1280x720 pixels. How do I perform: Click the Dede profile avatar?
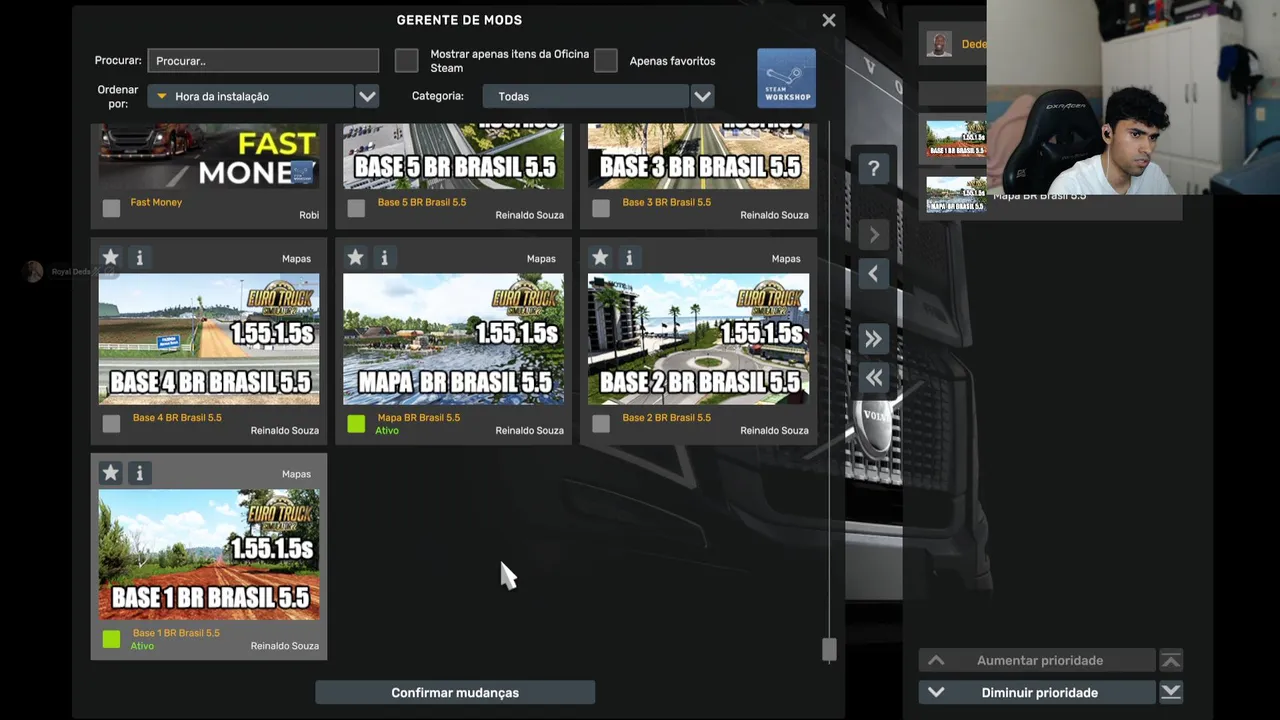pyautogui.click(x=939, y=44)
